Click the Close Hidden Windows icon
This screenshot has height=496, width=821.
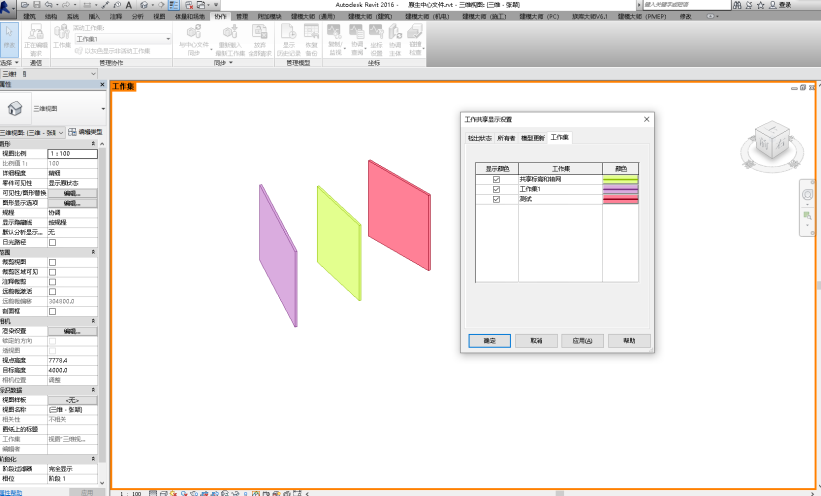click(189, 5)
